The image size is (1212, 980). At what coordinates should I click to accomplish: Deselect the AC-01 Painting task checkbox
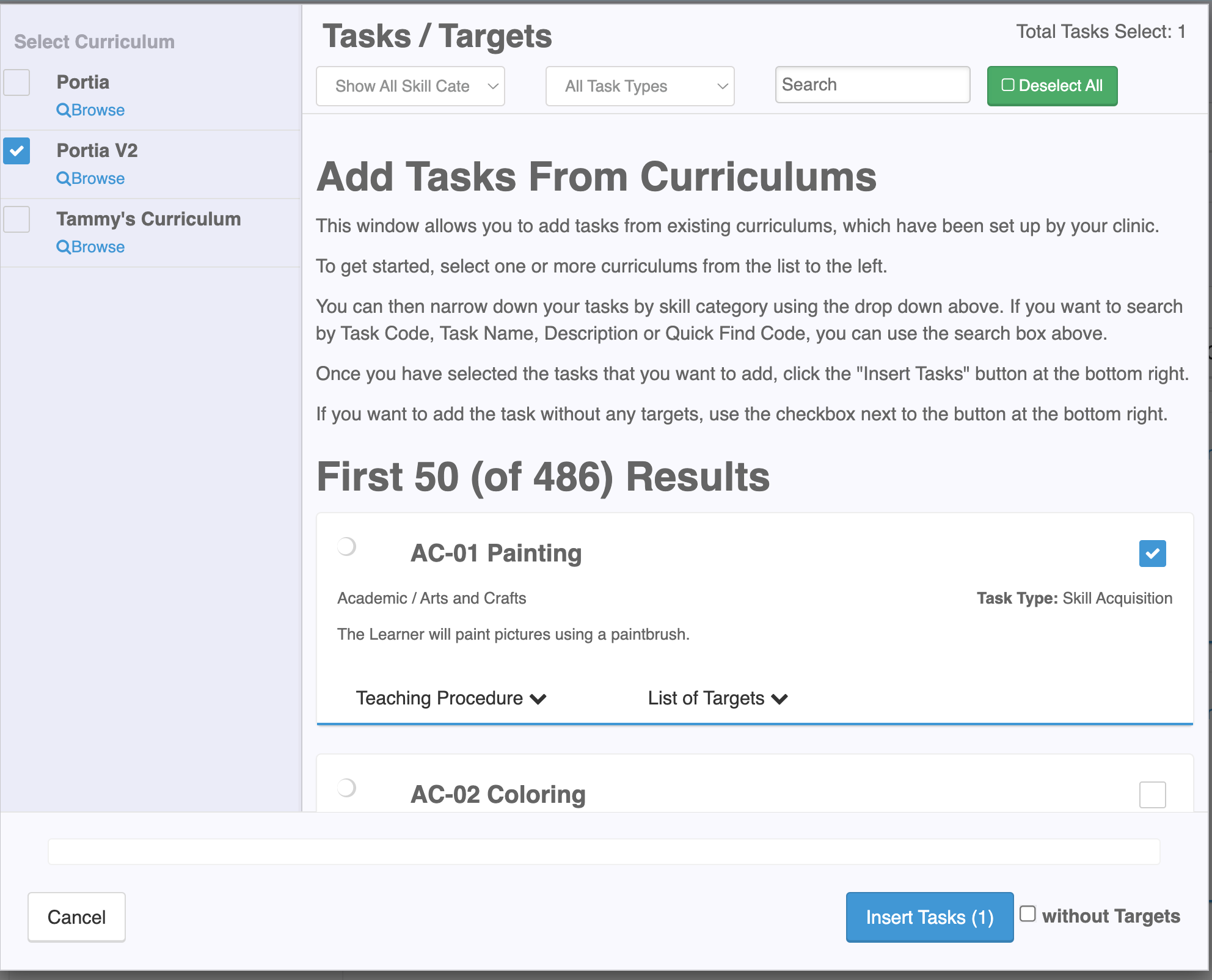pos(1152,554)
